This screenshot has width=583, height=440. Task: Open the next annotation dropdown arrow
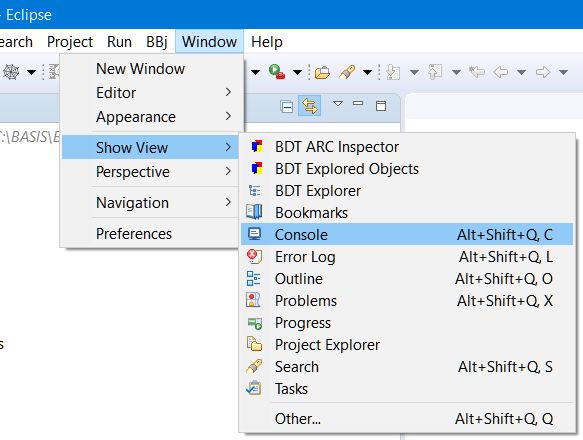(414, 72)
